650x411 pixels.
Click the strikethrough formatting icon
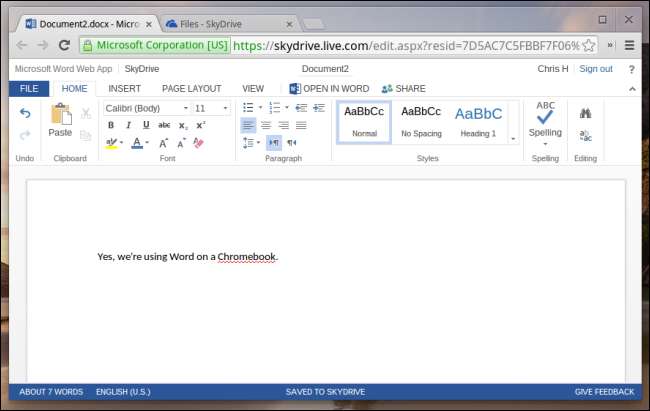pos(164,125)
